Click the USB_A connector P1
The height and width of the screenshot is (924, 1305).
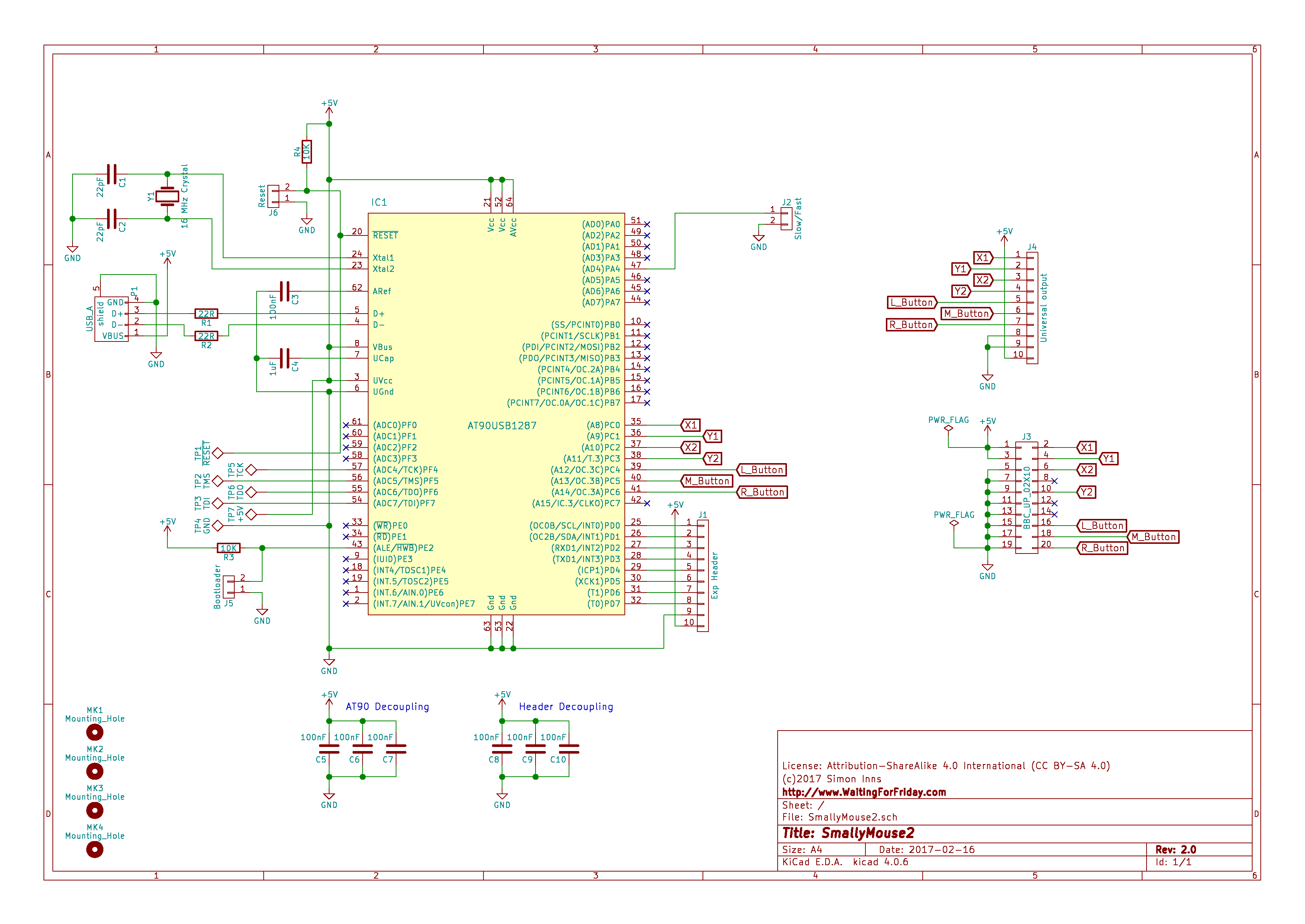[112, 319]
